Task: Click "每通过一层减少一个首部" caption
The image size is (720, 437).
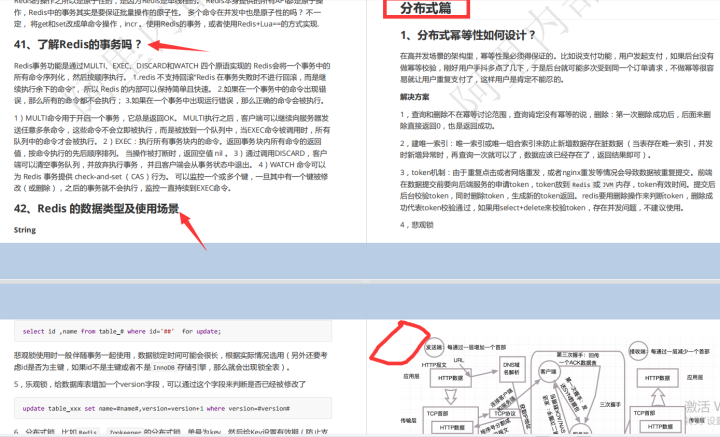Action: coord(680,352)
